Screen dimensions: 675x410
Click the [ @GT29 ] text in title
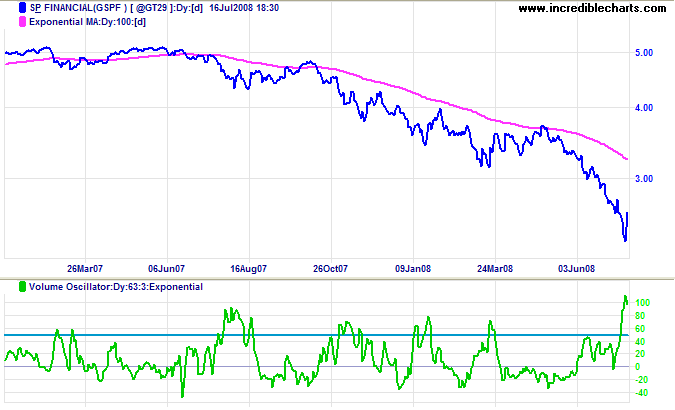(150, 8)
